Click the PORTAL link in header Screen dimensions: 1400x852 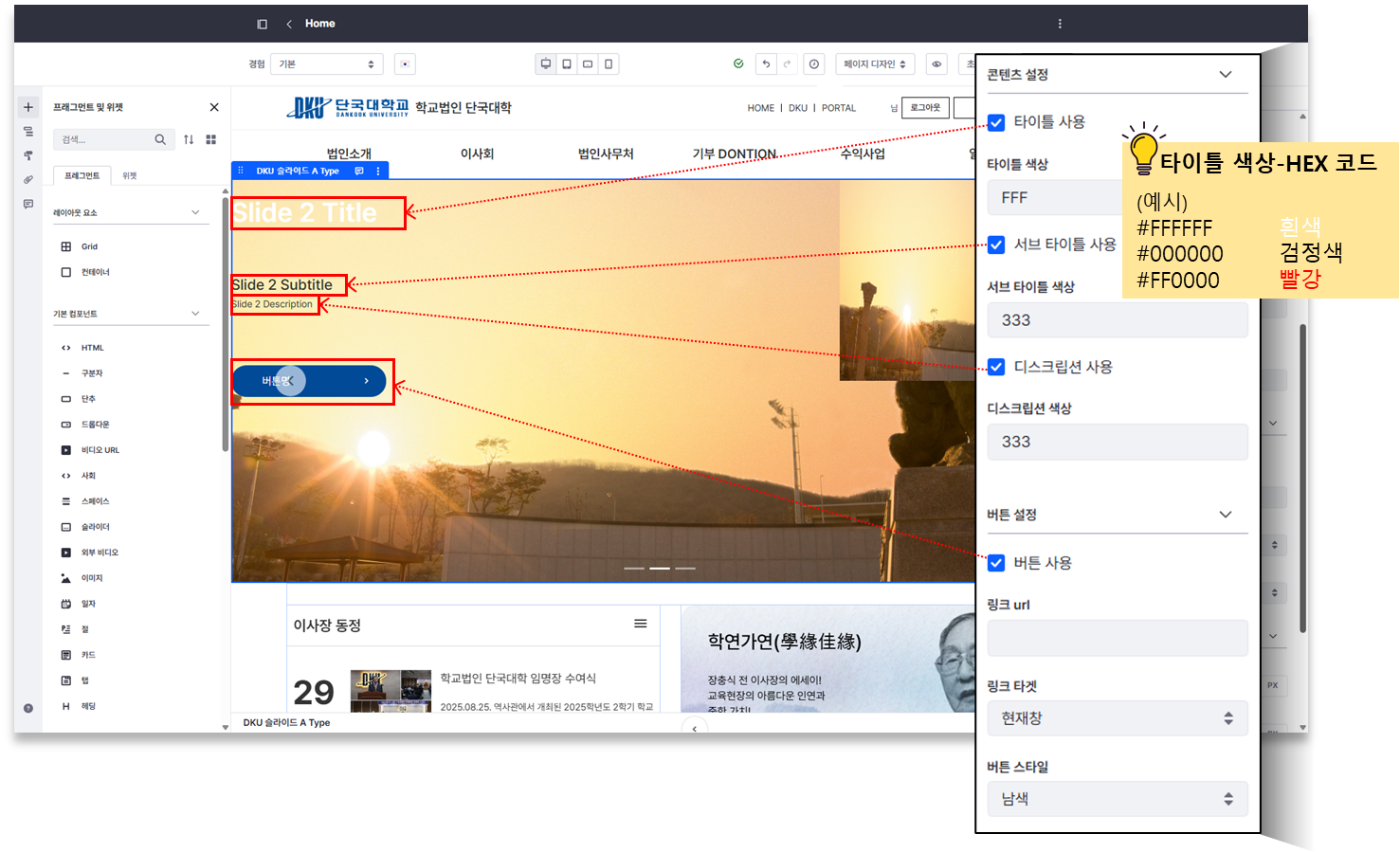pyautogui.click(x=838, y=108)
